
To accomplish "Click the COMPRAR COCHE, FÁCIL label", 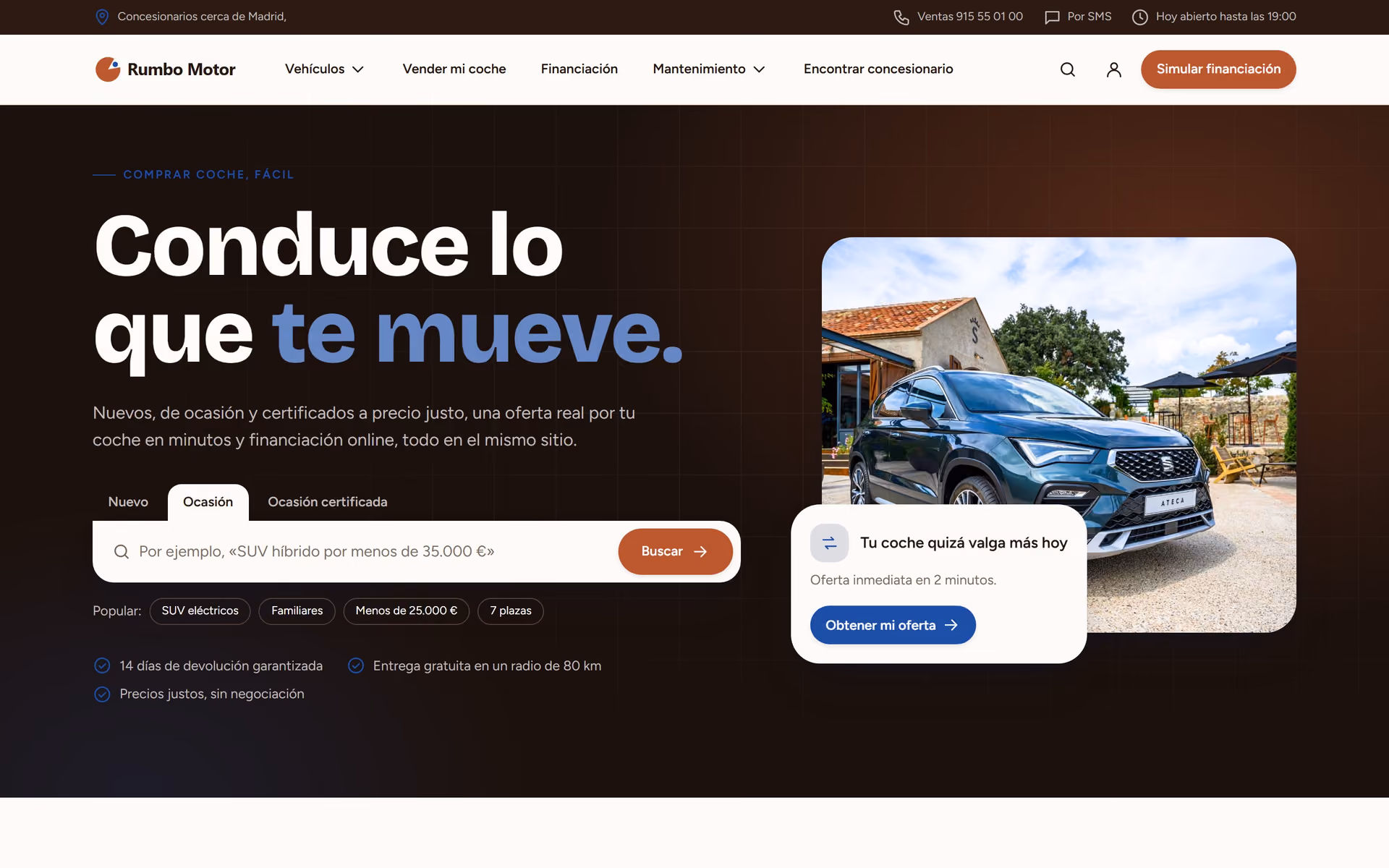I will [208, 174].
